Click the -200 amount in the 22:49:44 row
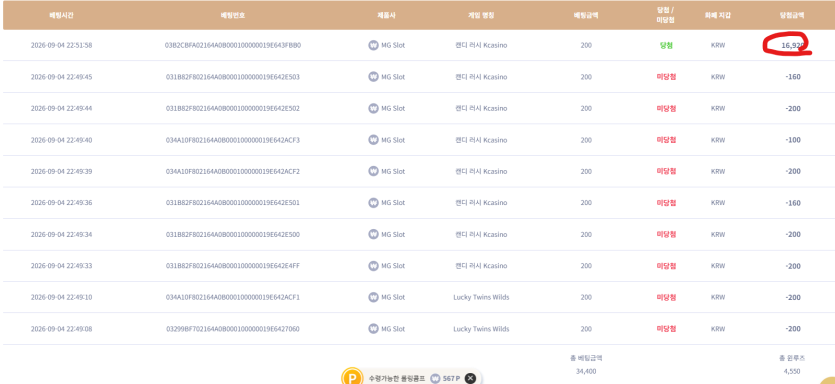The height and width of the screenshot is (384, 835). pyautogui.click(x=792, y=108)
